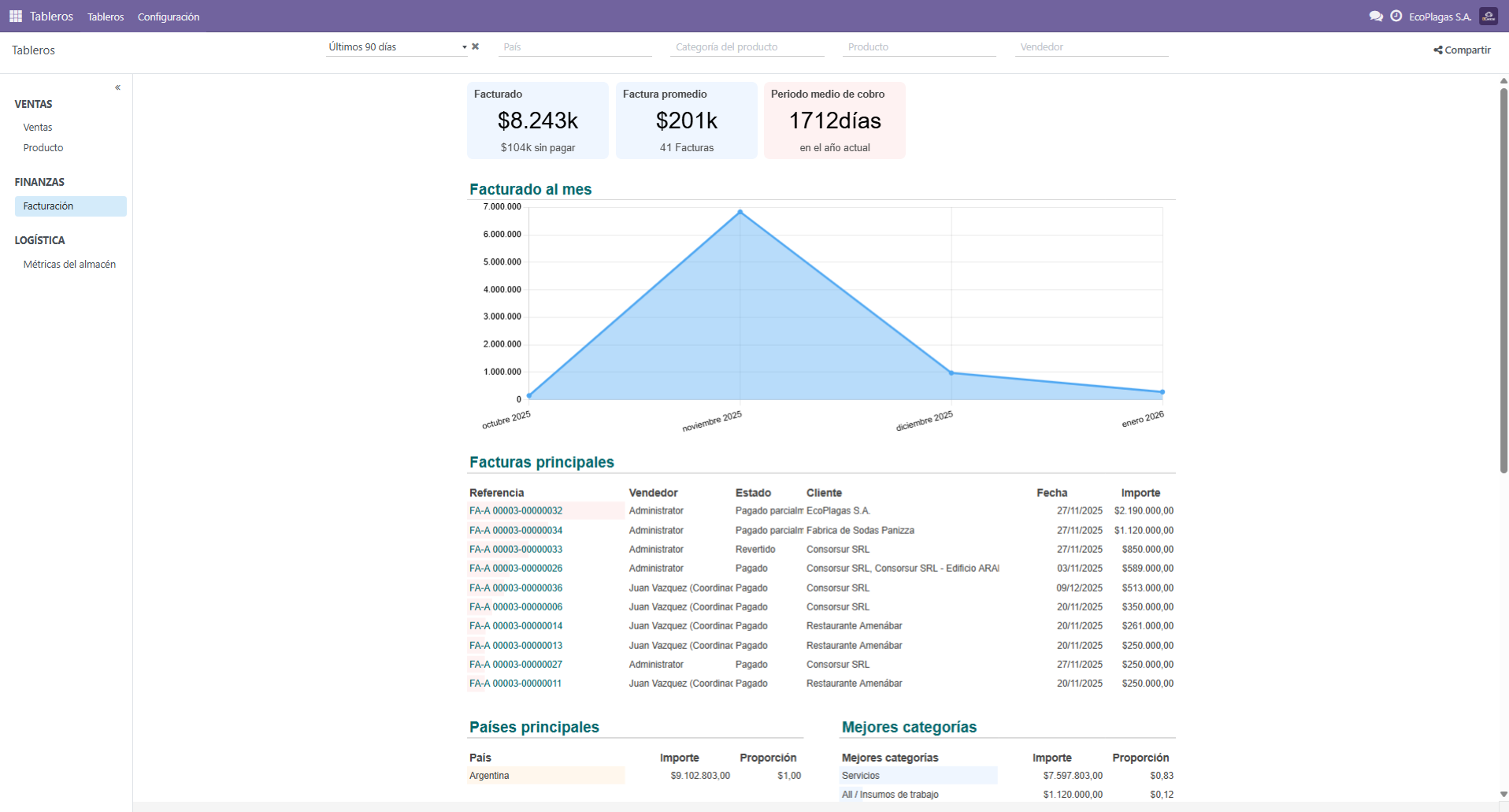This screenshot has height=812, width=1509.
Task: Click the noviembre 2025 peak chart point
Action: (740, 212)
